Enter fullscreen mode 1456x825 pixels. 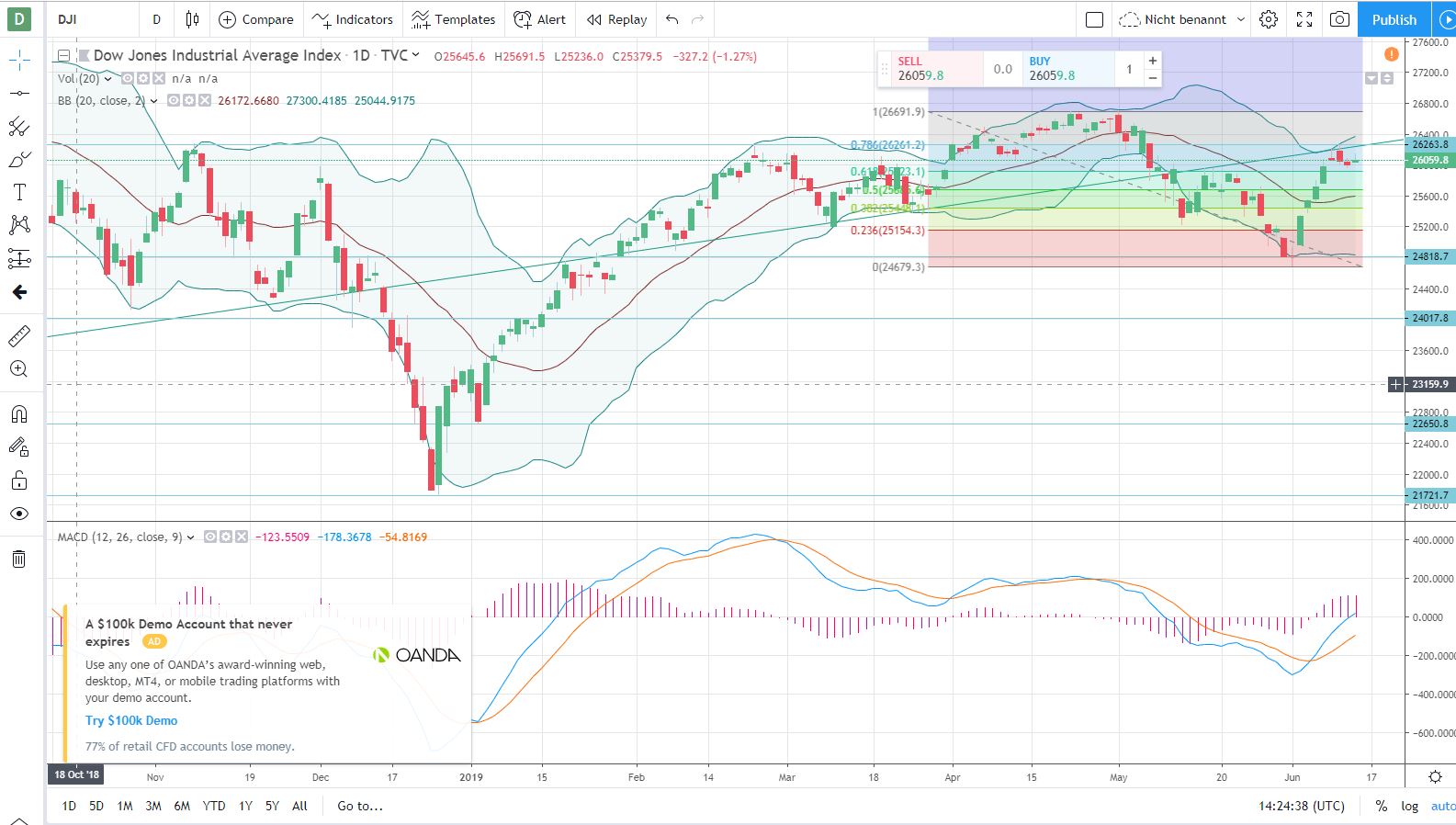(x=1304, y=19)
